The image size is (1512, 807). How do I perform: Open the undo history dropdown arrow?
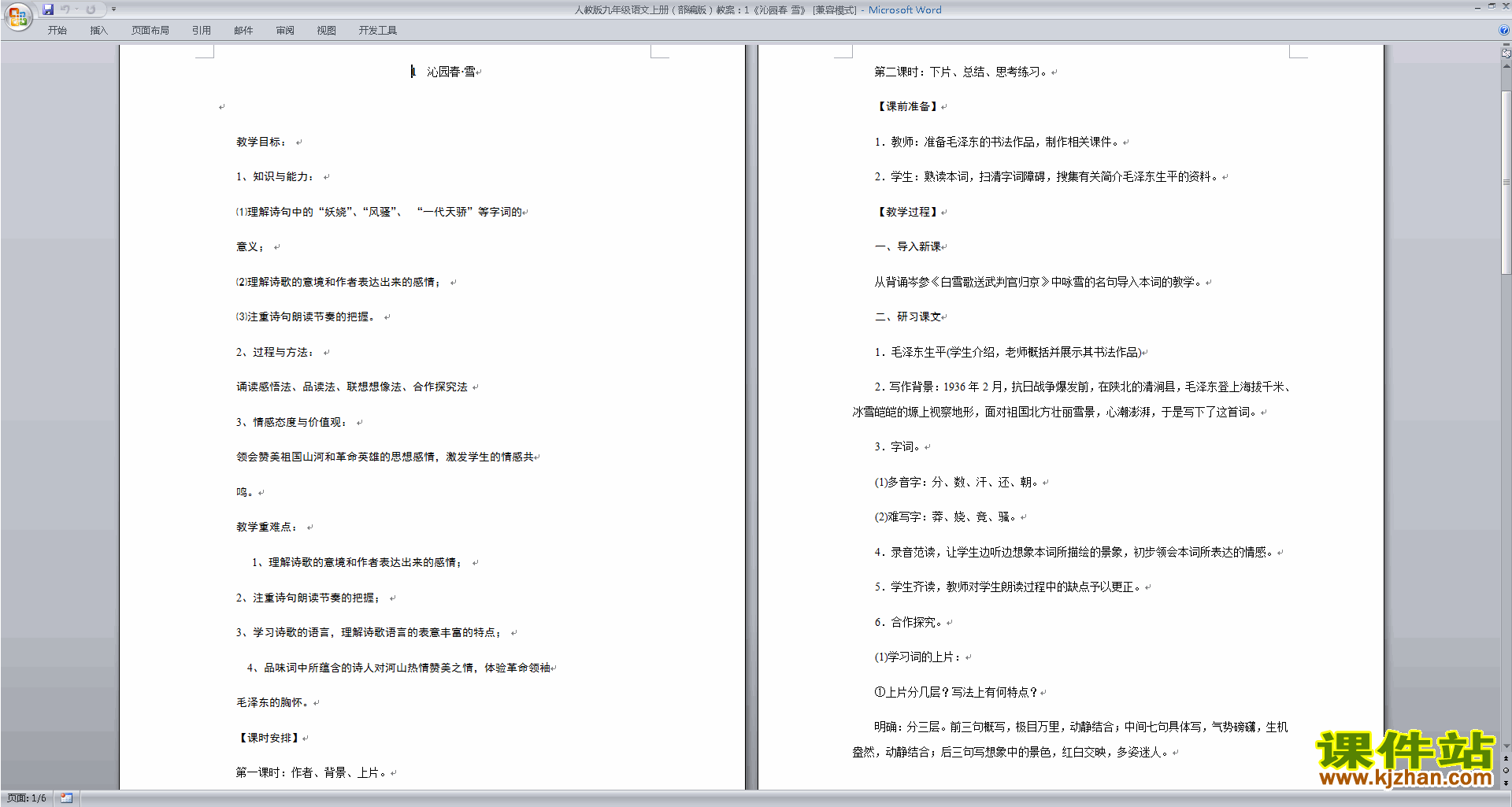pos(76,9)
